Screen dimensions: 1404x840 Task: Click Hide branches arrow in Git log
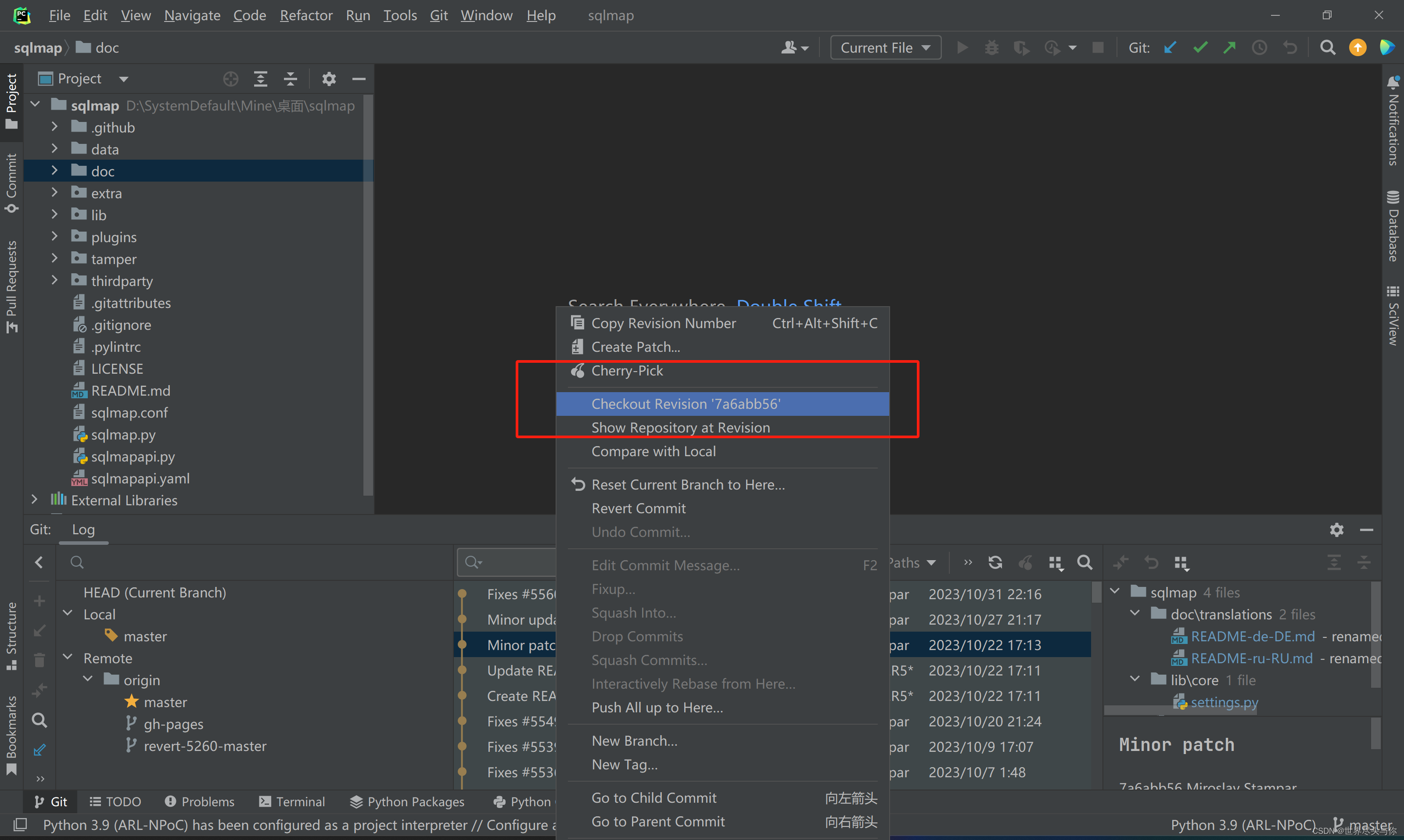click(x=39, y=562)
